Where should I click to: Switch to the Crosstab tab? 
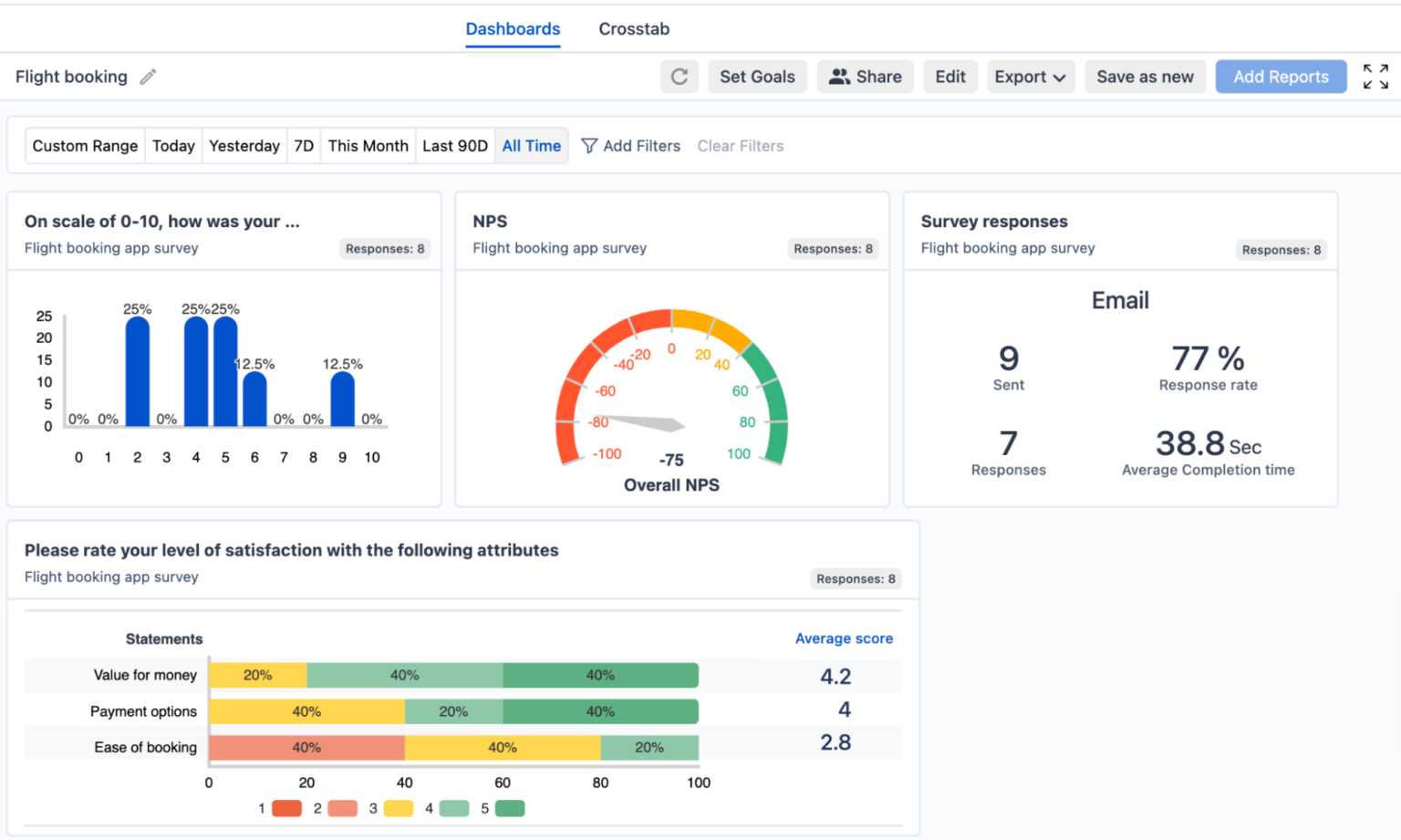tap(634, 28)
